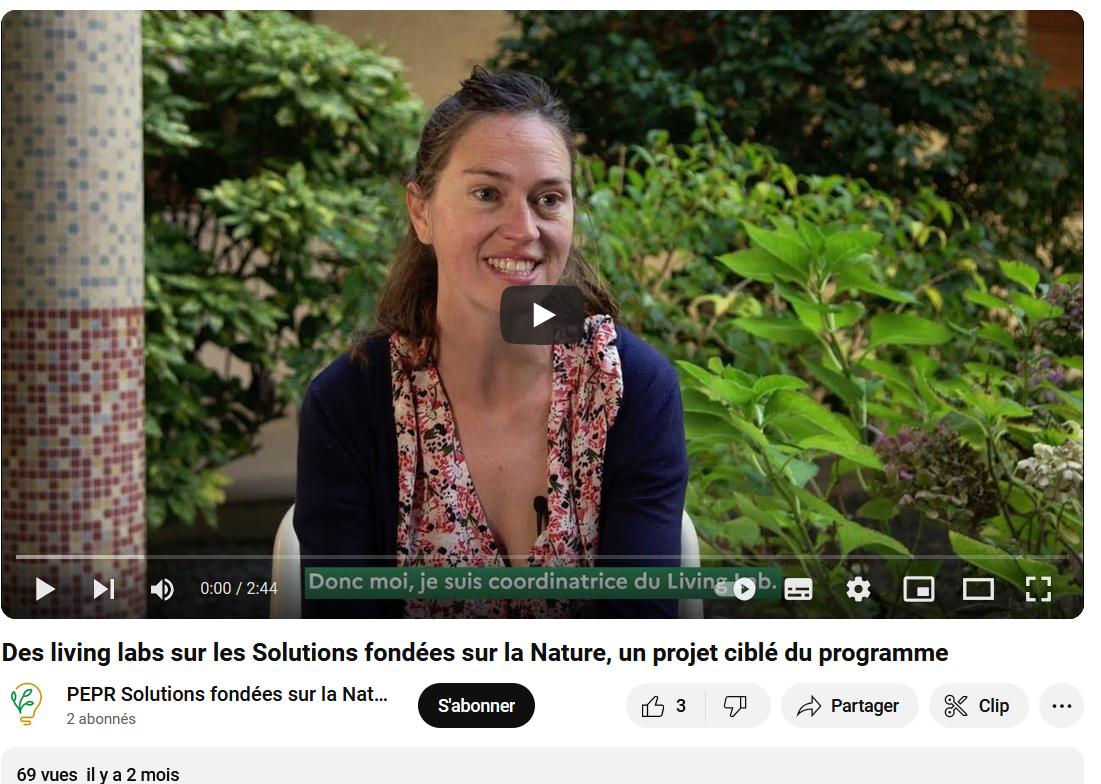
Task: Activate the miniplayer mode icon
Action: 918,589
